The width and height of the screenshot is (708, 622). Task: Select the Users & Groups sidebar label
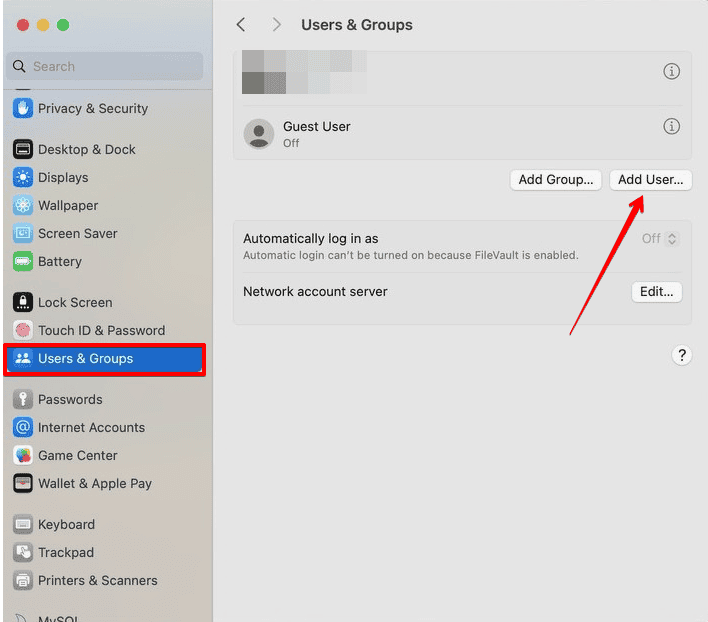86,358
